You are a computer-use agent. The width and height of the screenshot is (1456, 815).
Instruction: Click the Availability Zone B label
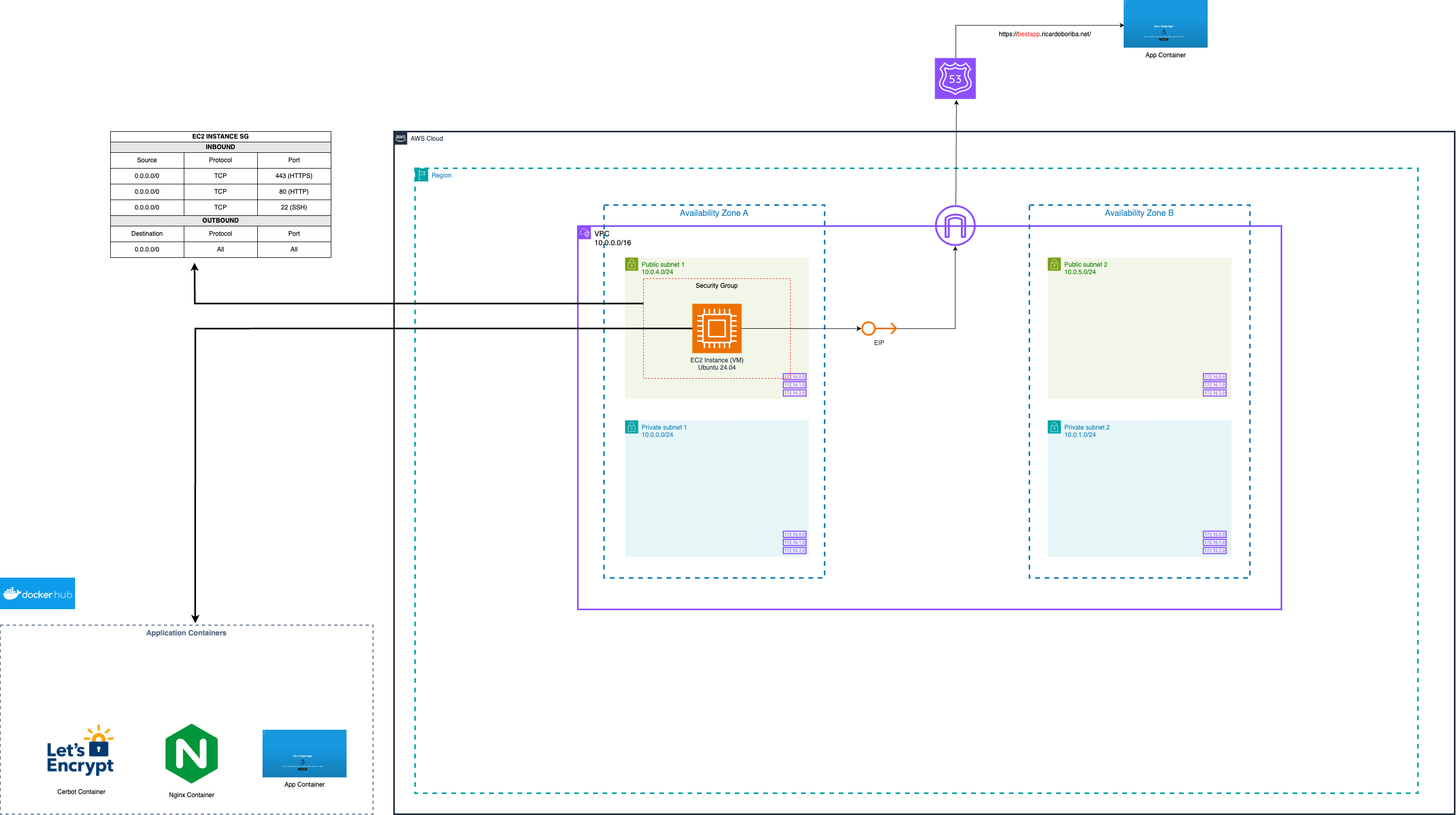point(1139,213)
